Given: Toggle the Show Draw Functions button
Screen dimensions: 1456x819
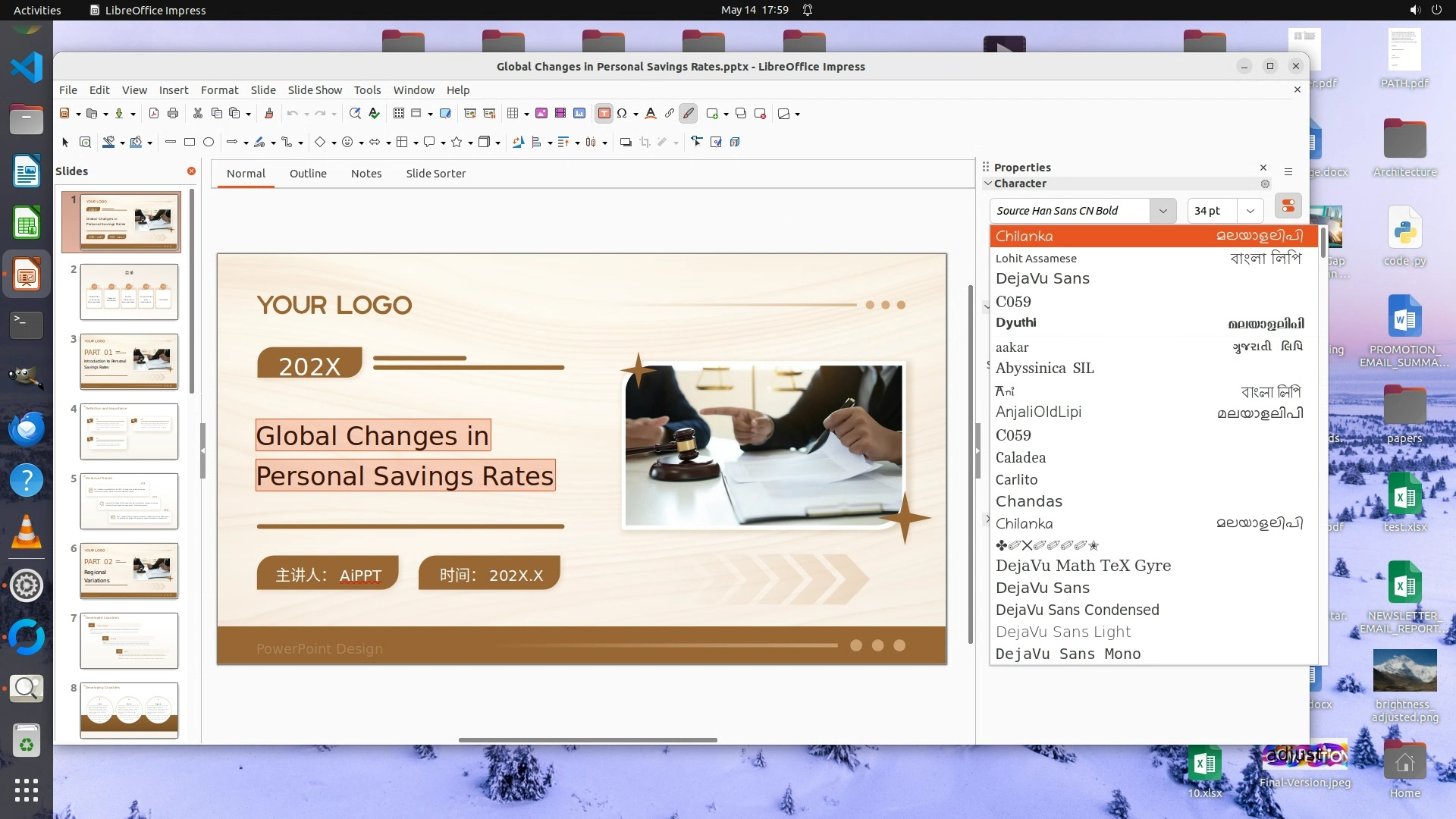Looking at the screenshot, I should [x=689, y=114].
